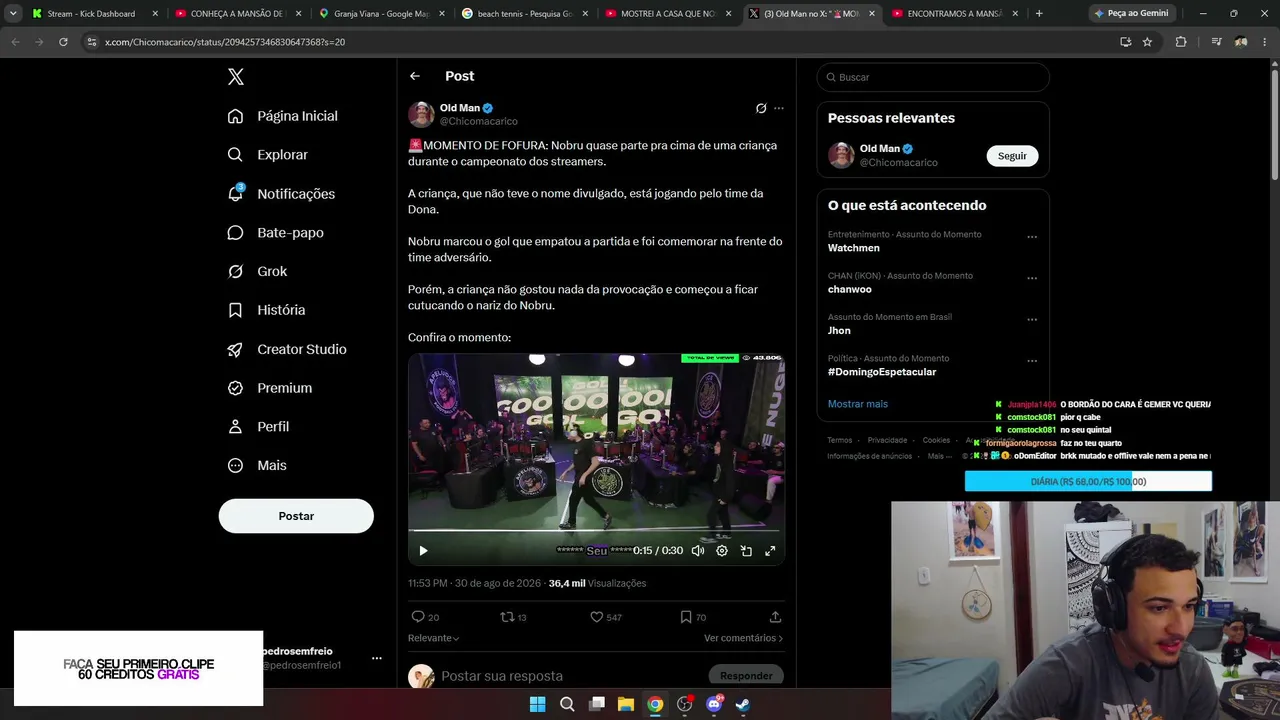Bookmark this page with the star icon

click(x=1147, y=42)
